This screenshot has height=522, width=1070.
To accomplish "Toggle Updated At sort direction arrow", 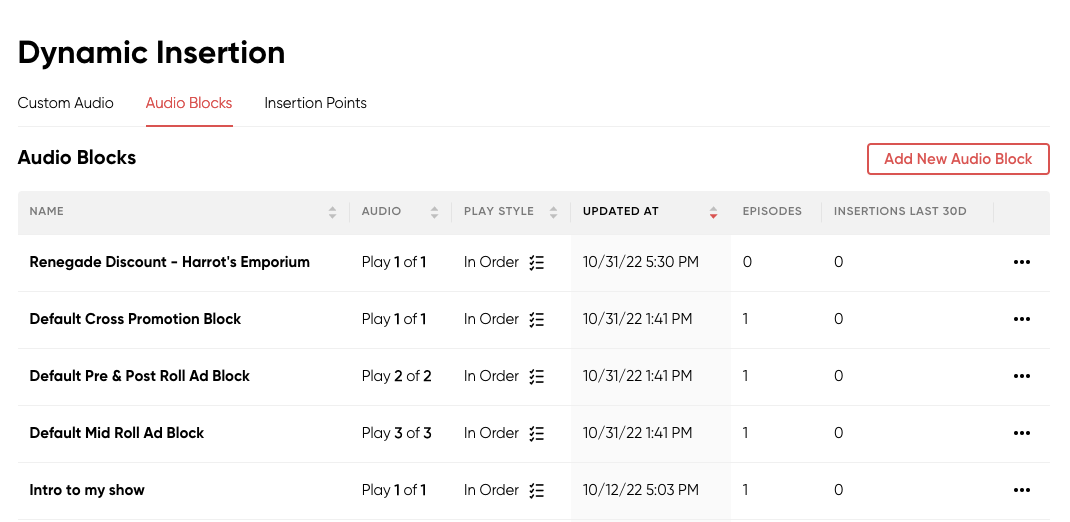I will (x=713, y=212).
